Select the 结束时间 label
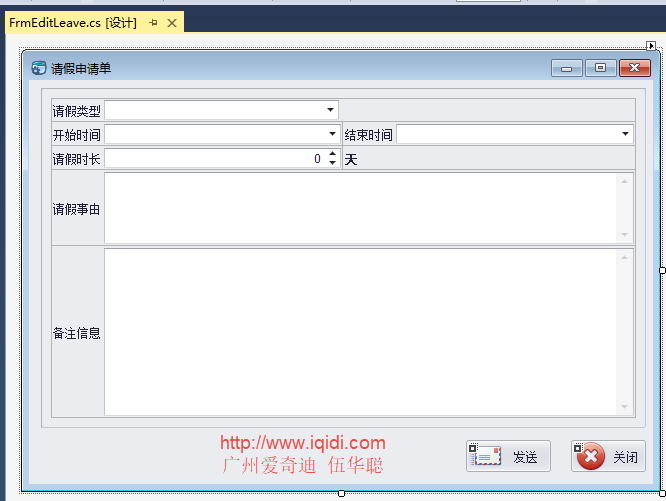The width and height of the screenshot is (666, 501). click(368, 135)
